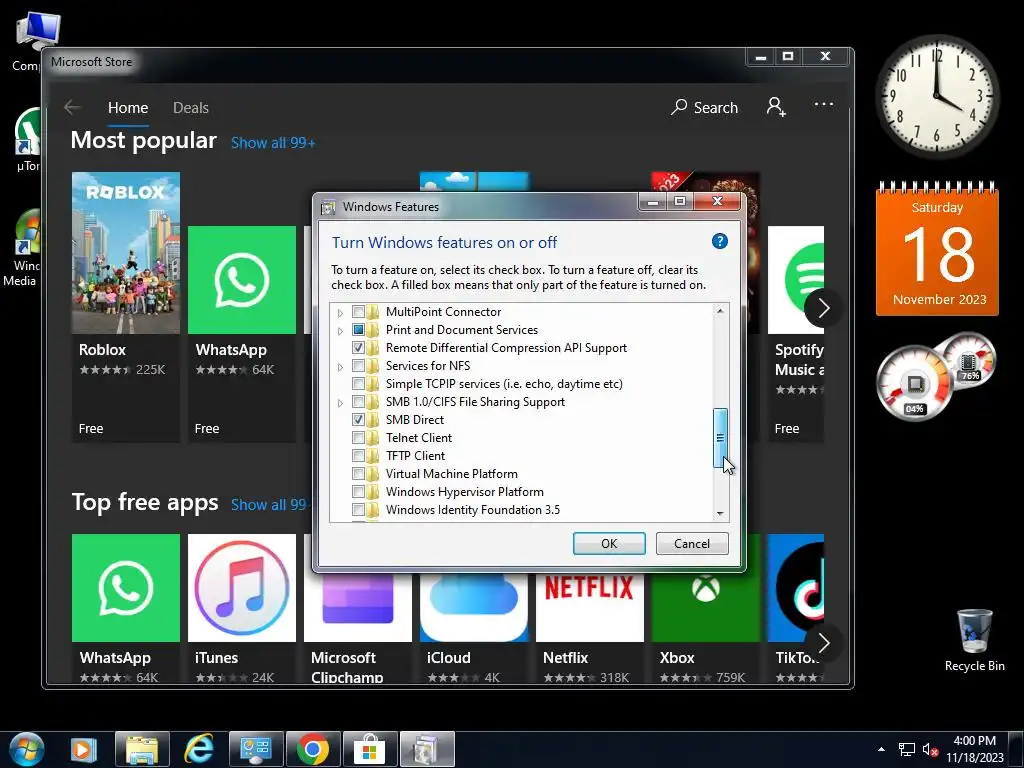
Task: Switch to Microsoft Store taskbar button
Action: [370, 749]
